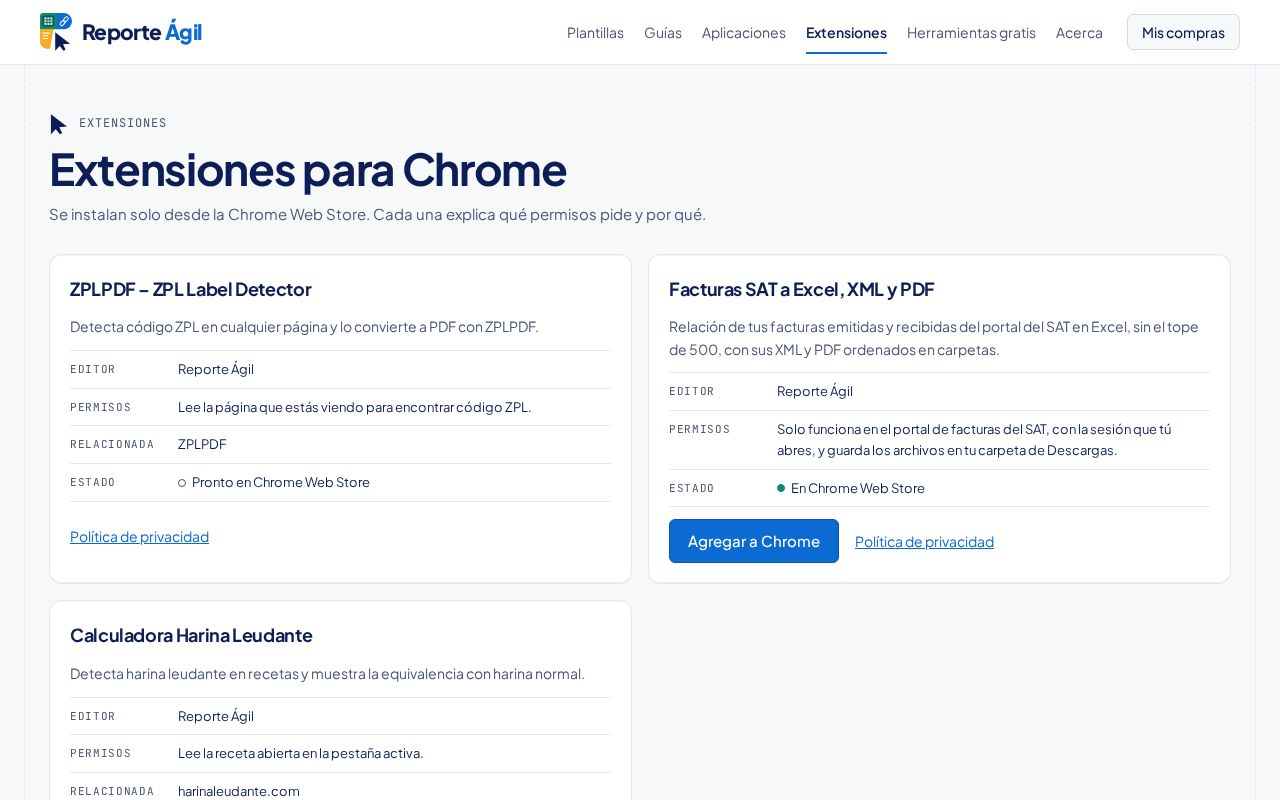
Task: Click Agregar a Chrome button
Action: (x=754, y=541)
